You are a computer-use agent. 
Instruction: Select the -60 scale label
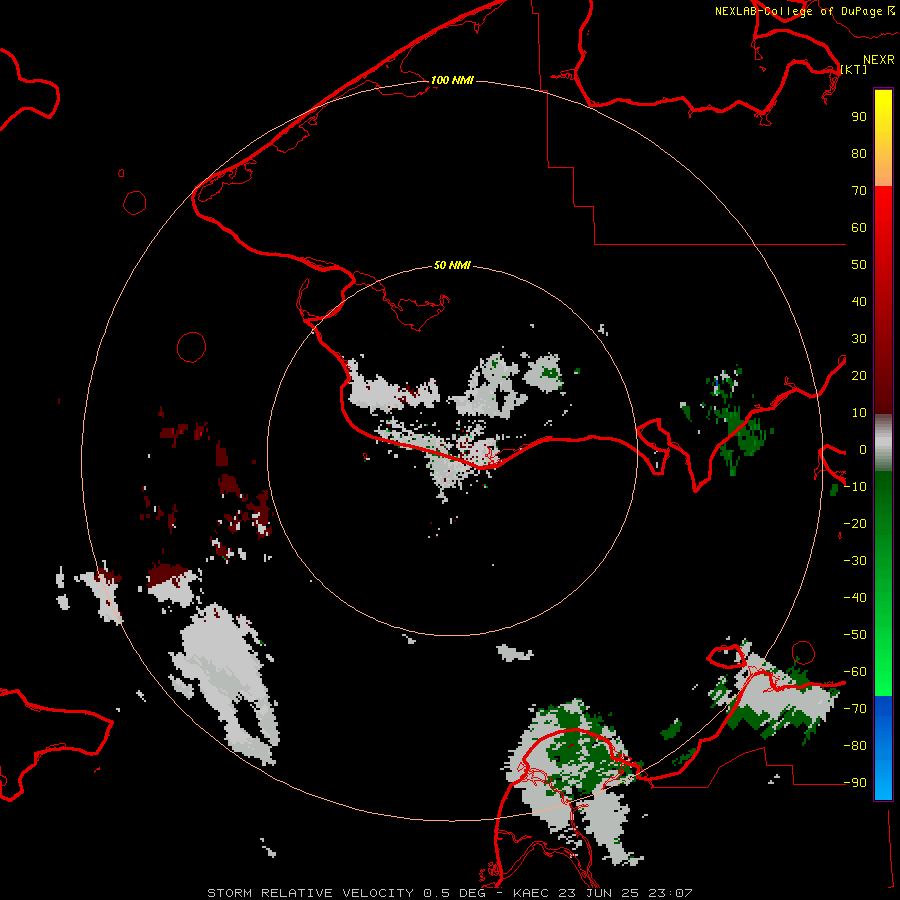855,672
